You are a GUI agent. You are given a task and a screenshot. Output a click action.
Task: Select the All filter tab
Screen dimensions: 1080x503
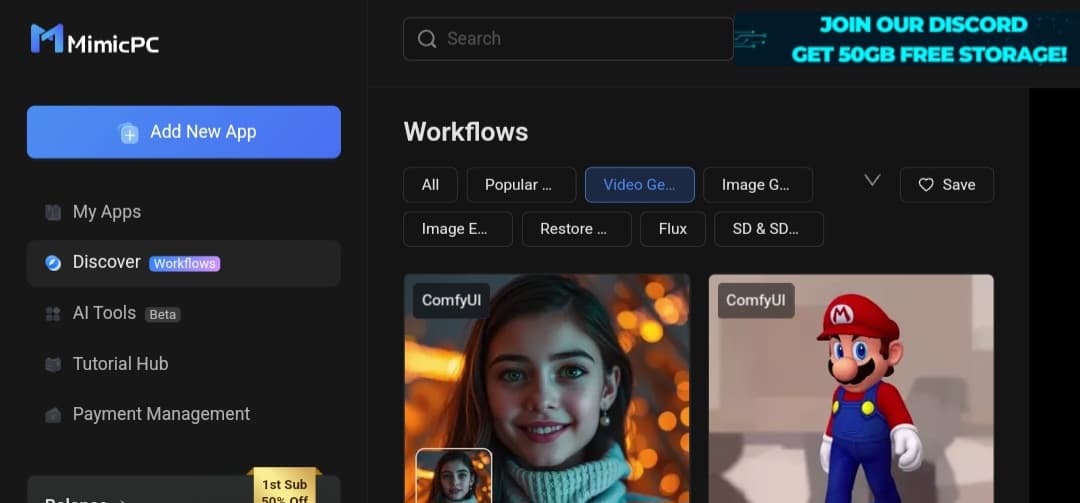[x=430, y=185]
